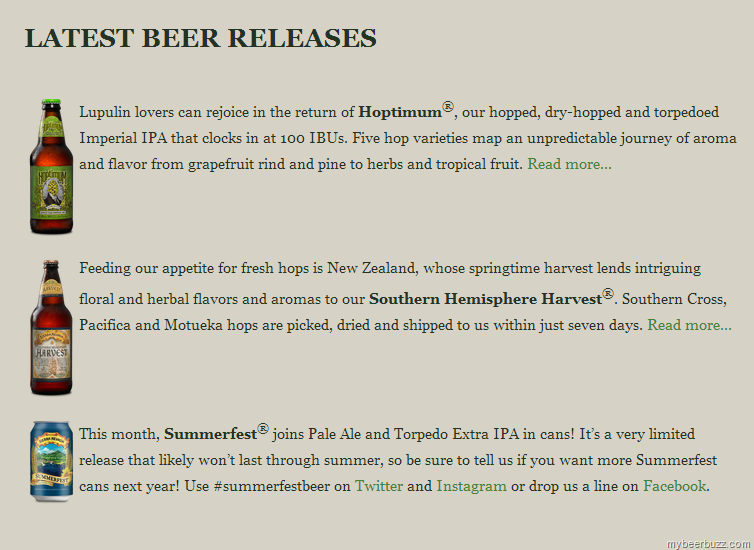Viewport: 754px width, 550px height.
Task: Click the Hoptimum beer bottle image
Action: click(51, 166)
